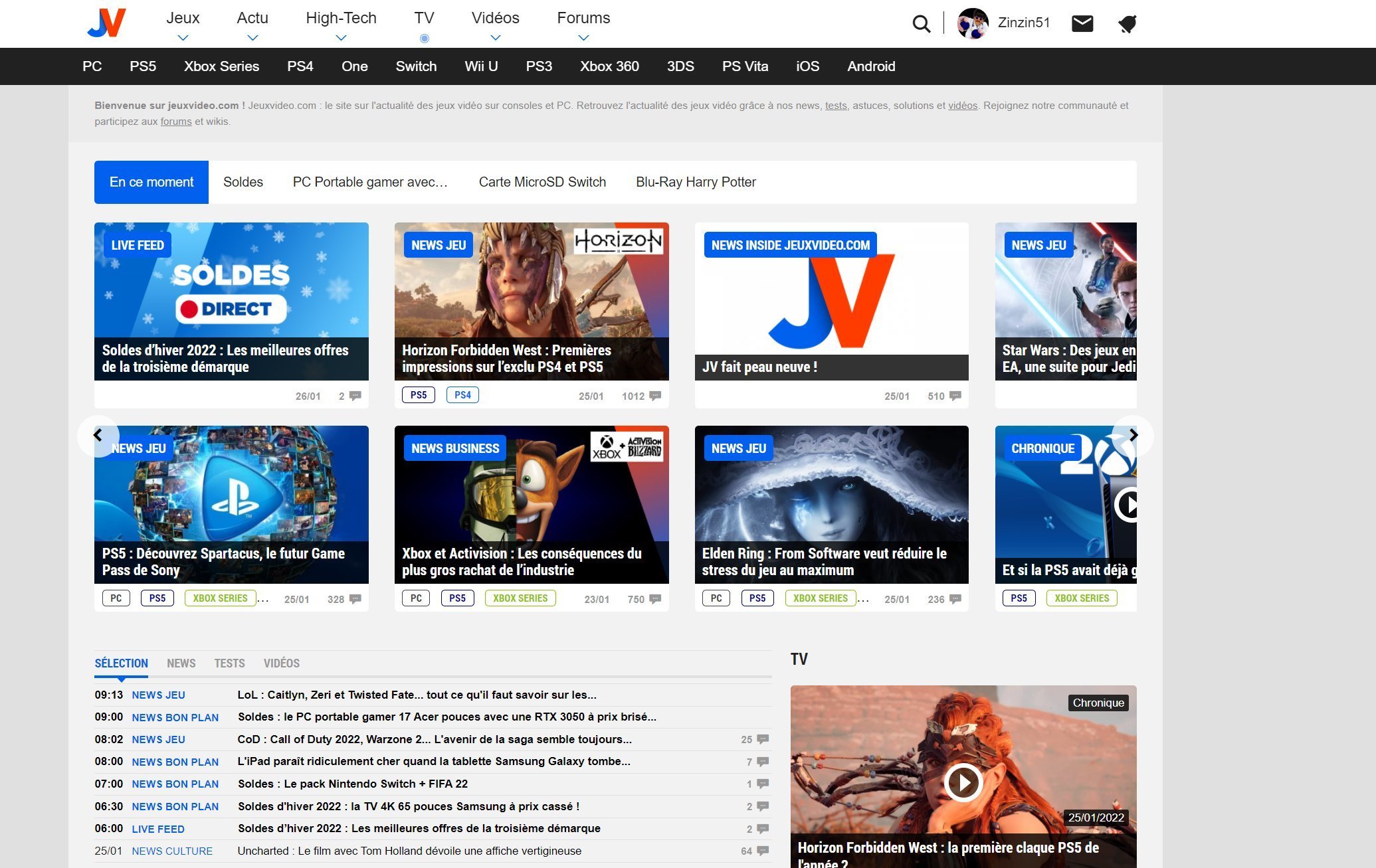Go to Switch platform section
Image resolution: width=1376 pixels, height=868 pixels.
pos(416,66)
